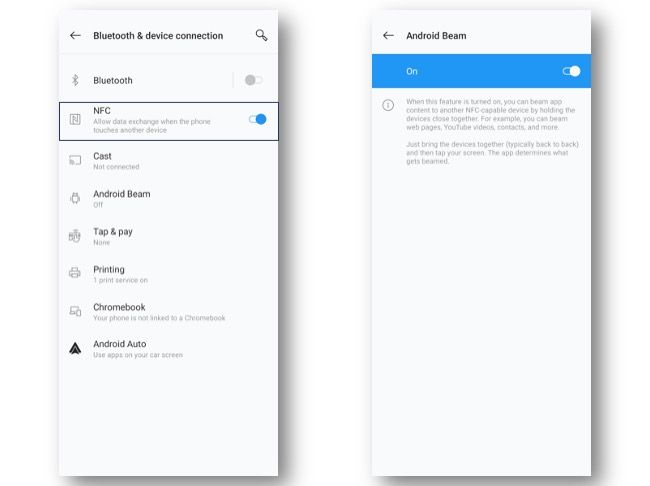Tap 'Your phone is not linked to a Chromebook'
The width and height of the screenshot is (650, 486).
(x=159, y=318)
